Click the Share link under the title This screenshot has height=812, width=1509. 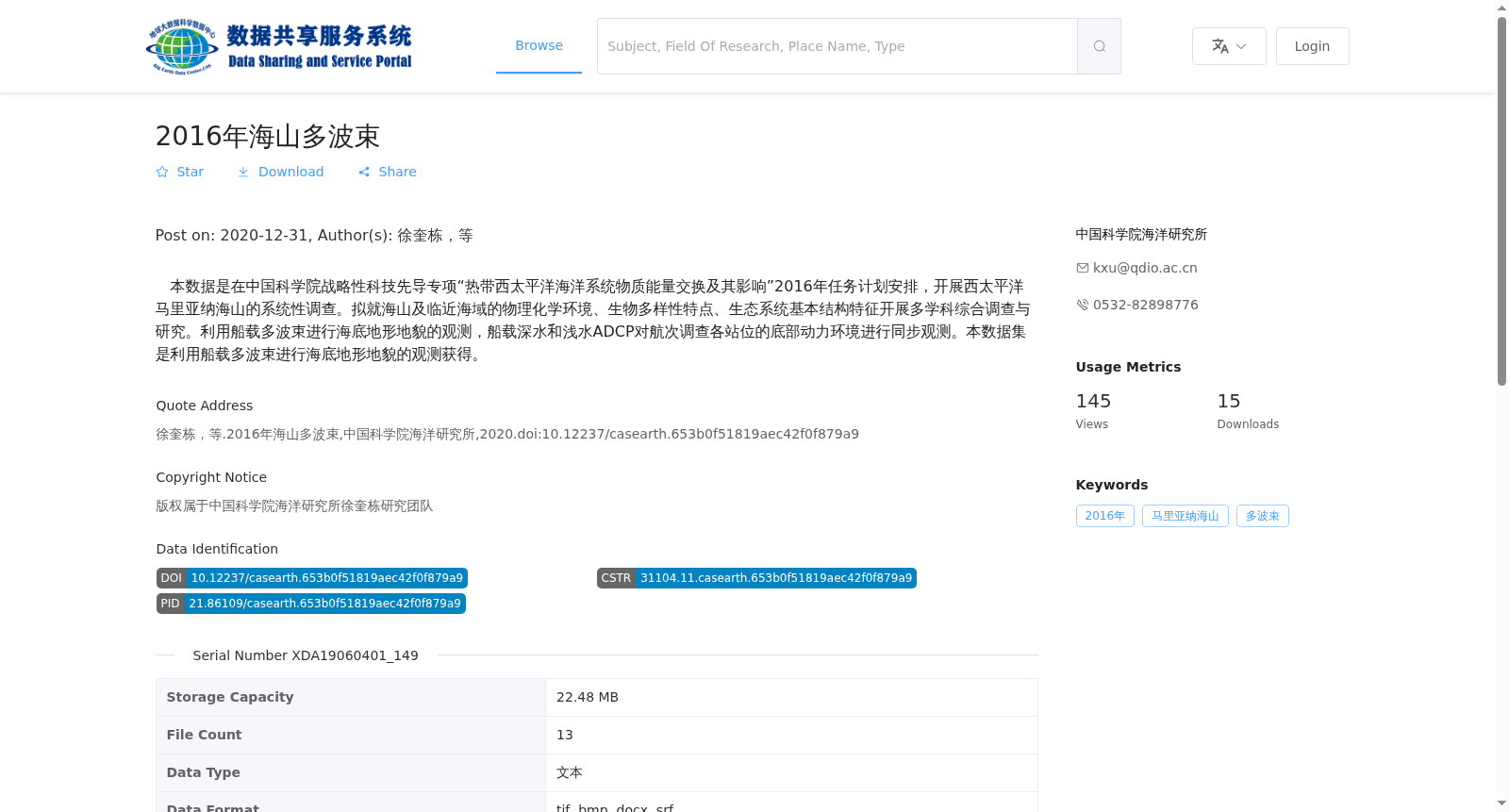click(387, 172)
